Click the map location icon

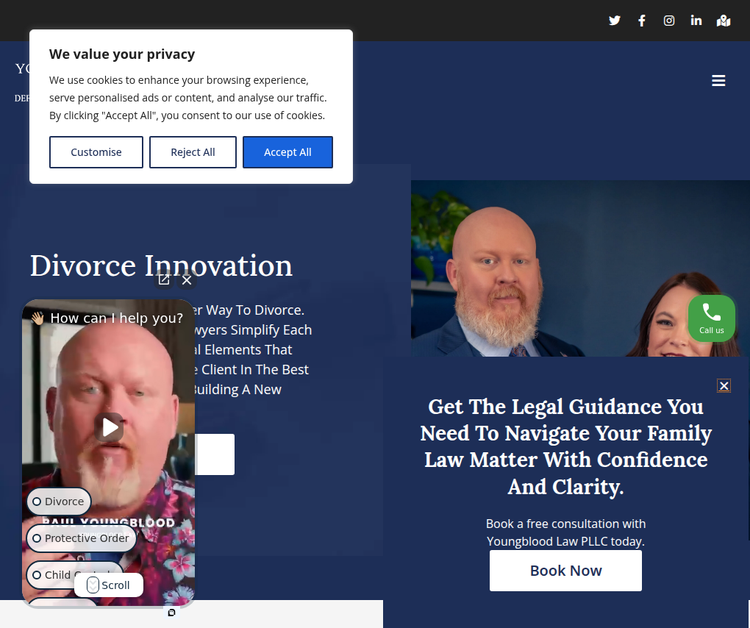coord(723,21)
